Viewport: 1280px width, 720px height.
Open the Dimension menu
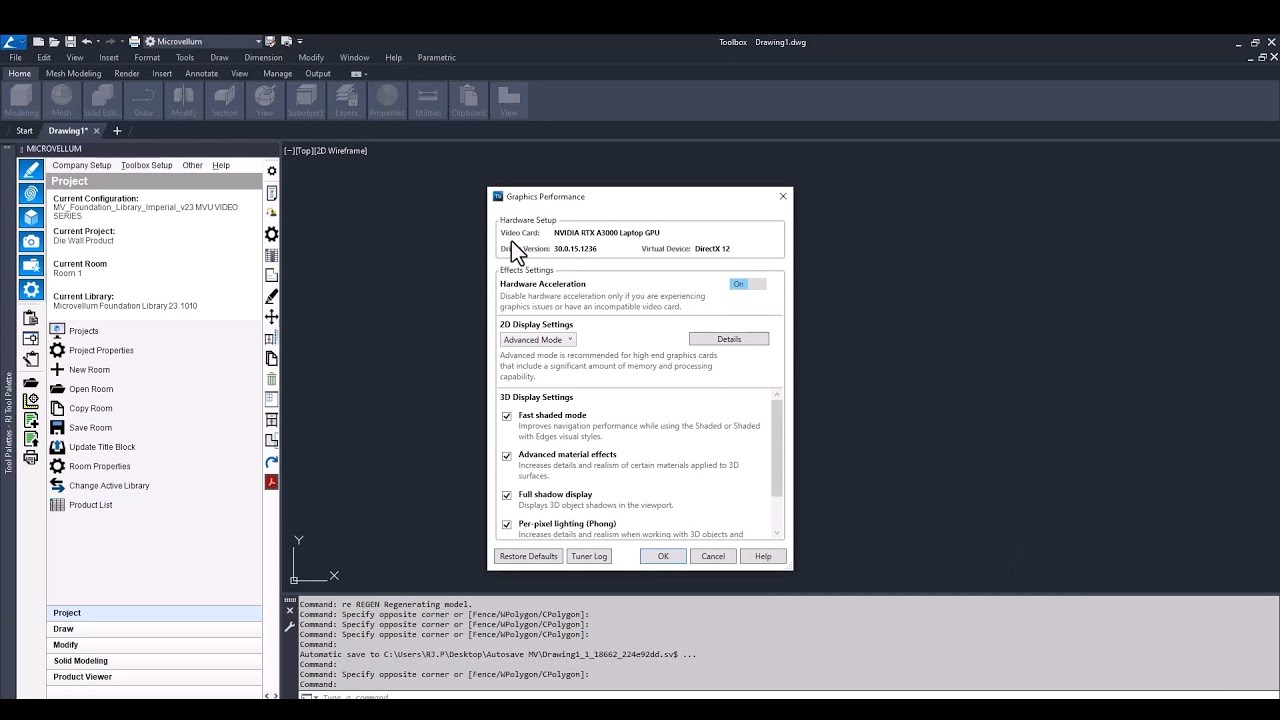(263, 57)
